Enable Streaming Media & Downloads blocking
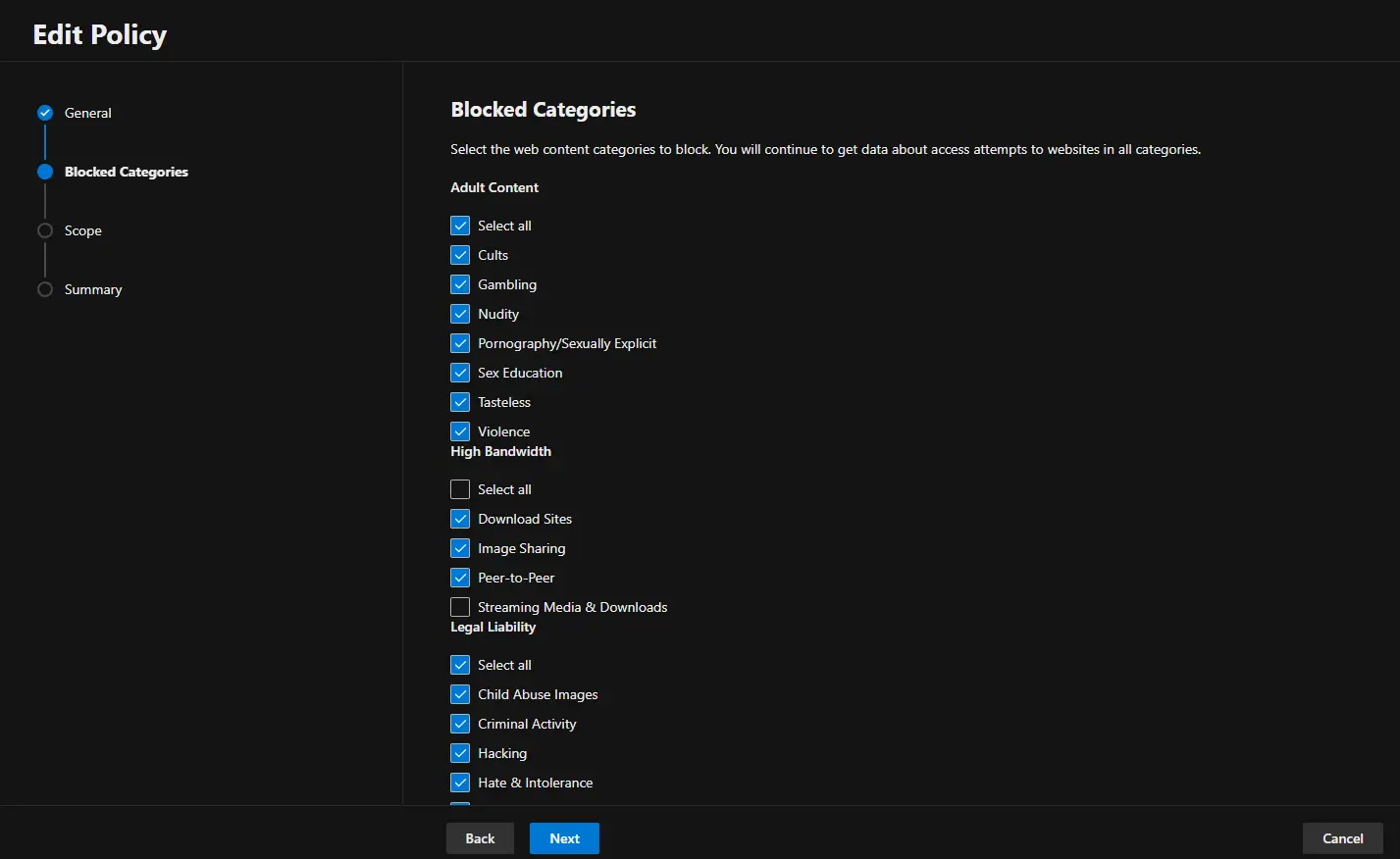1400x859 pixels. [x=459, y=606]
